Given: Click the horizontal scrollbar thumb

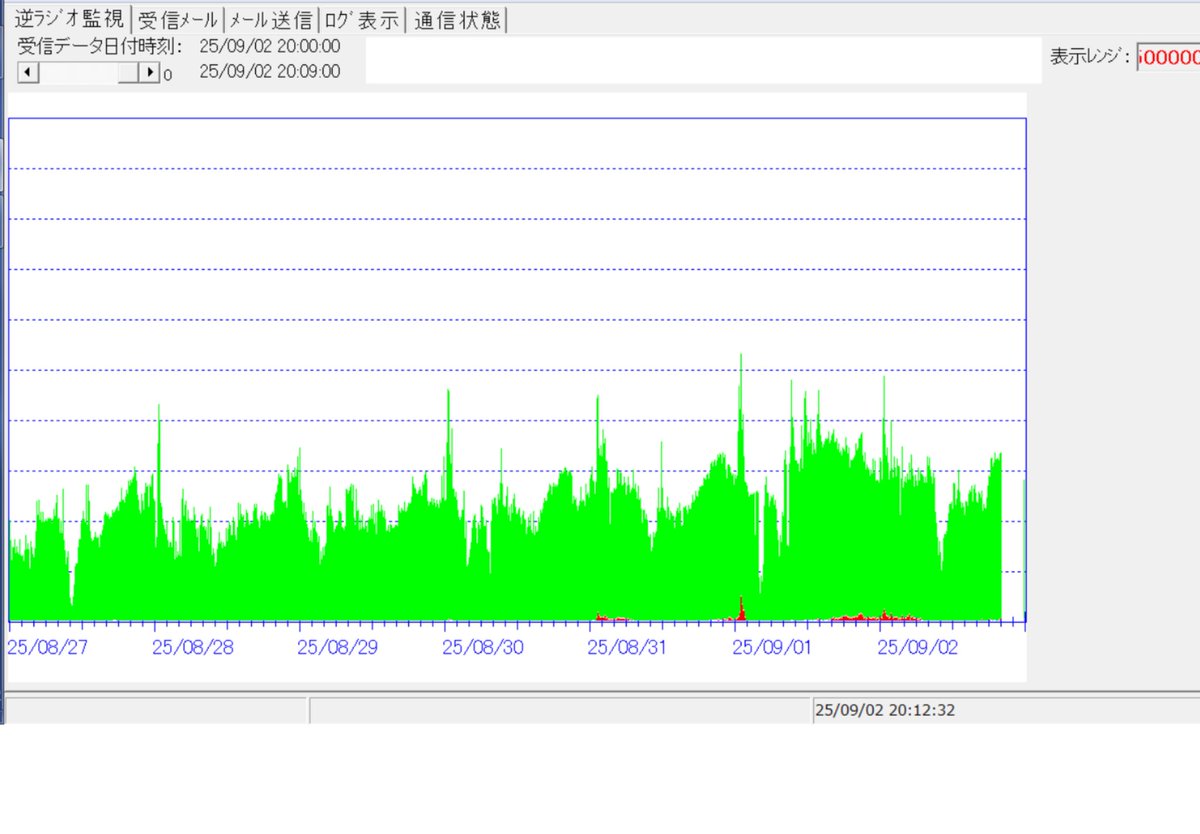Looking at the screenshot, I should click(x=128, y=72).
